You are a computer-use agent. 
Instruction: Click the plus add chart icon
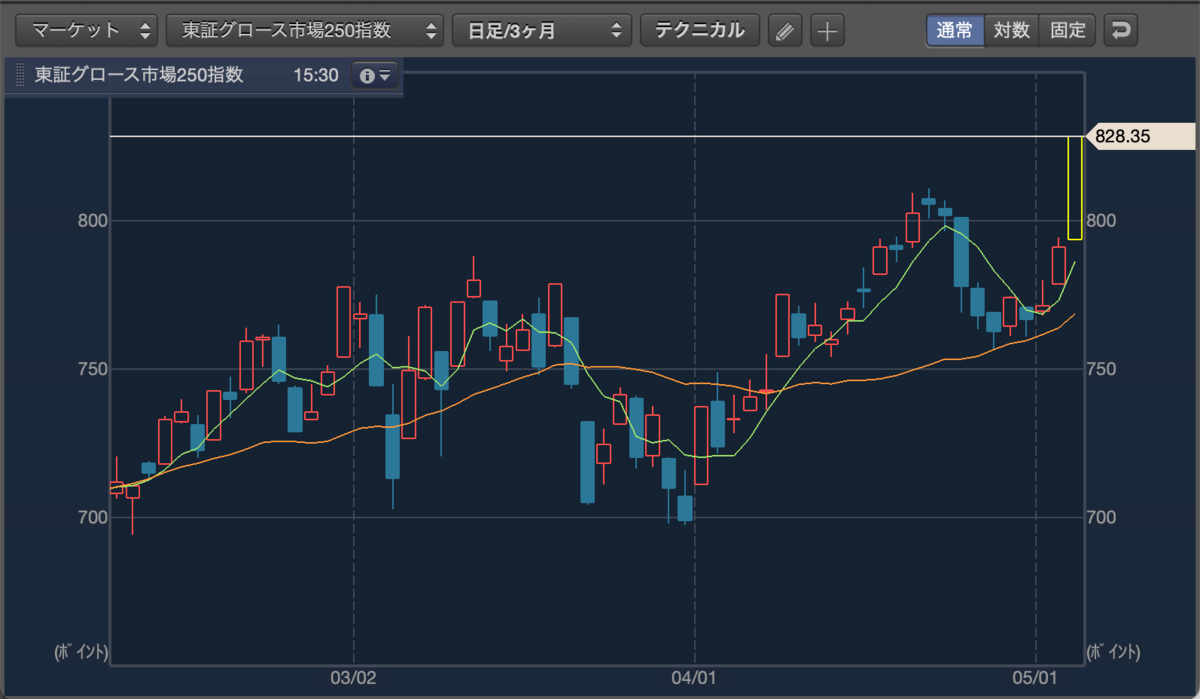point(826,30)
